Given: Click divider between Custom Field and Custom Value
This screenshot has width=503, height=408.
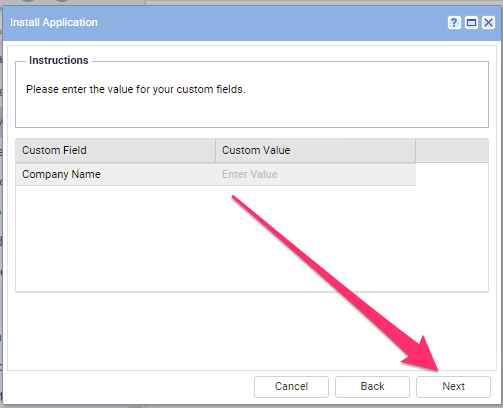Looking at the screenshot, I should pos(216,150).
